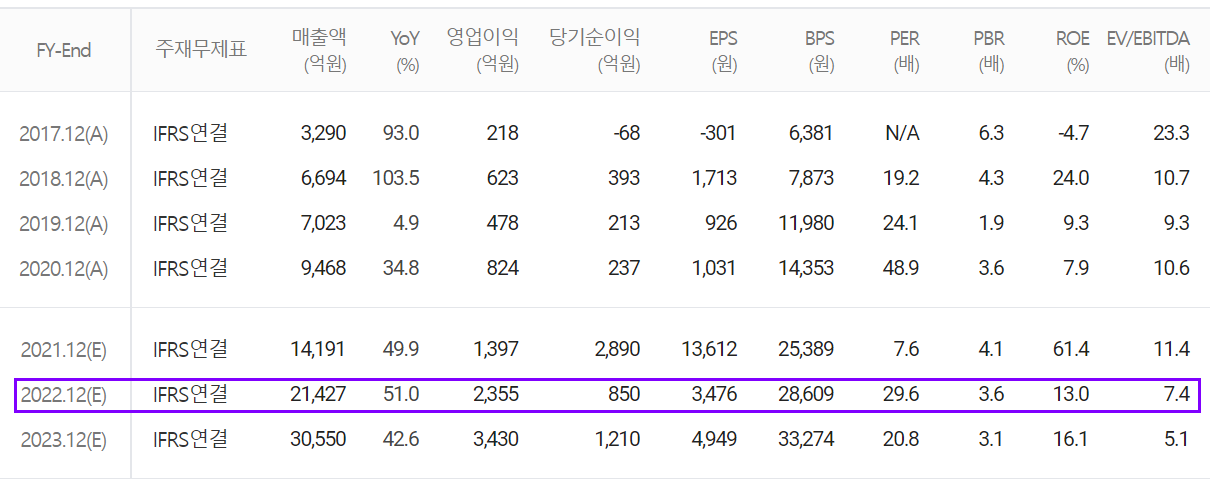Select the 2018.12(A) row label
This screenshot has height=484, width=1211.
pyautogui.click(x=64, y=178)
